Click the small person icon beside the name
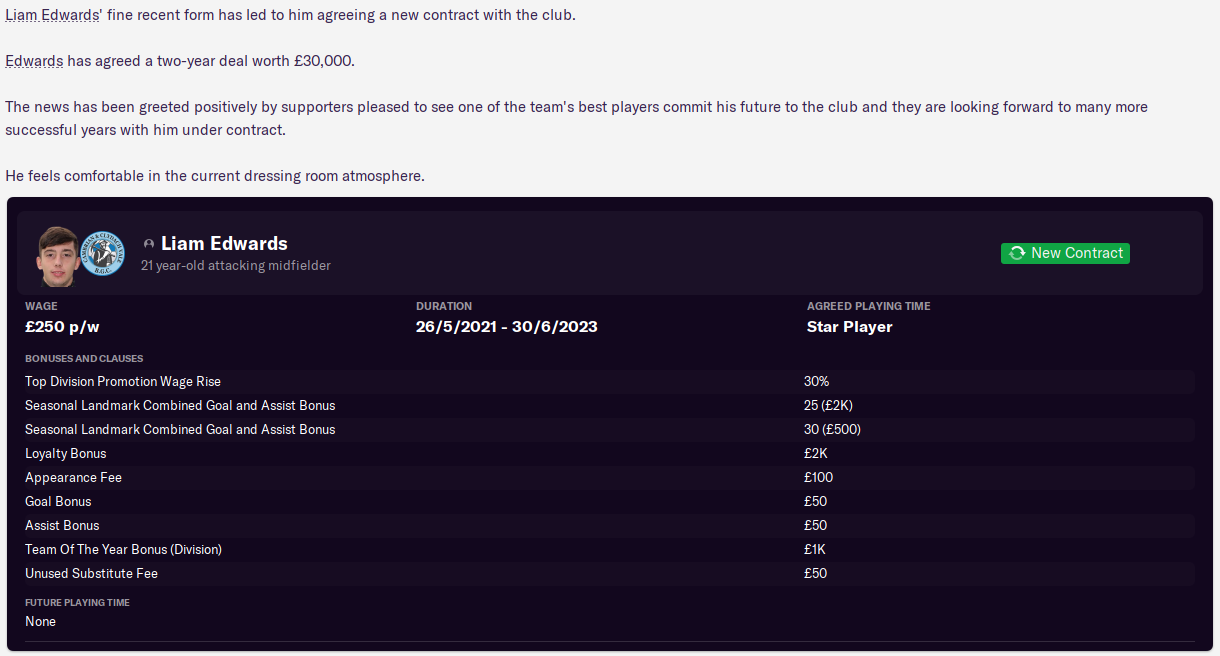 coord(149,244)
